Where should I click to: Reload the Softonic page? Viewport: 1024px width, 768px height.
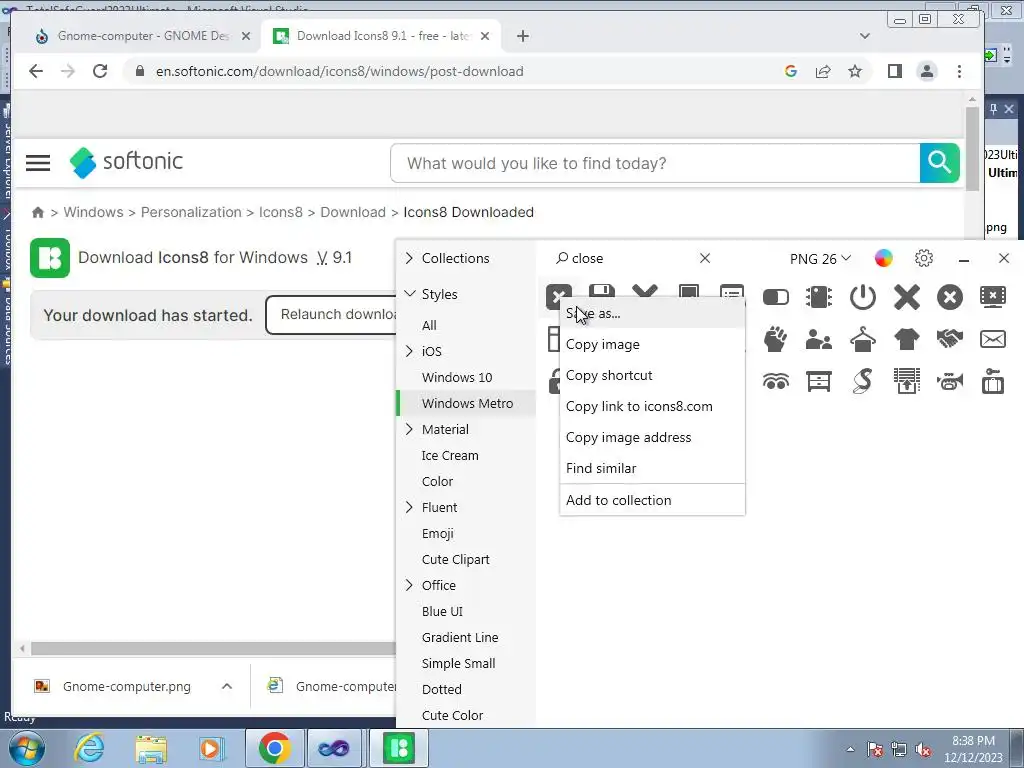coord(100,71)
